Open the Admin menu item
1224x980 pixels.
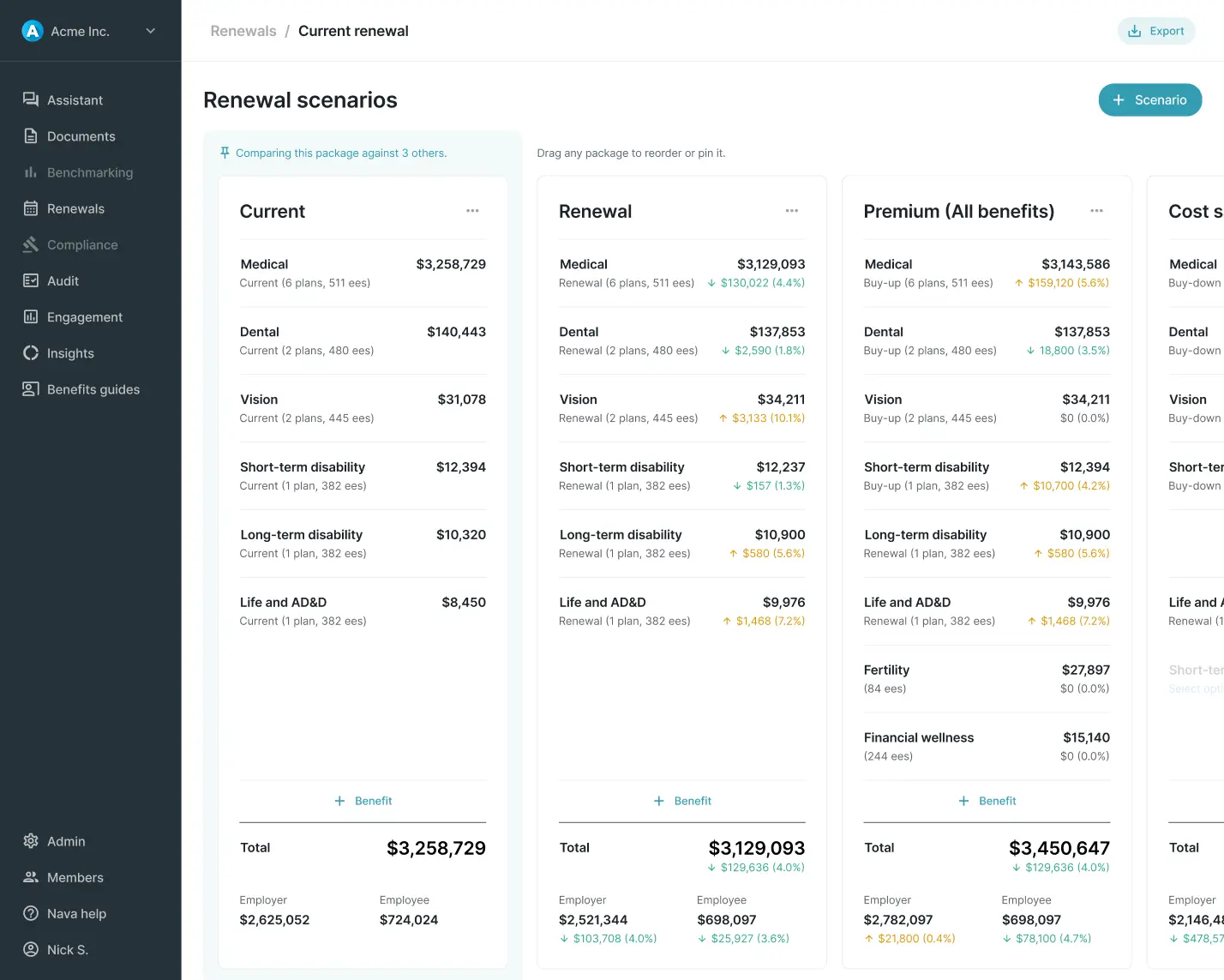[x=66, y=841]
